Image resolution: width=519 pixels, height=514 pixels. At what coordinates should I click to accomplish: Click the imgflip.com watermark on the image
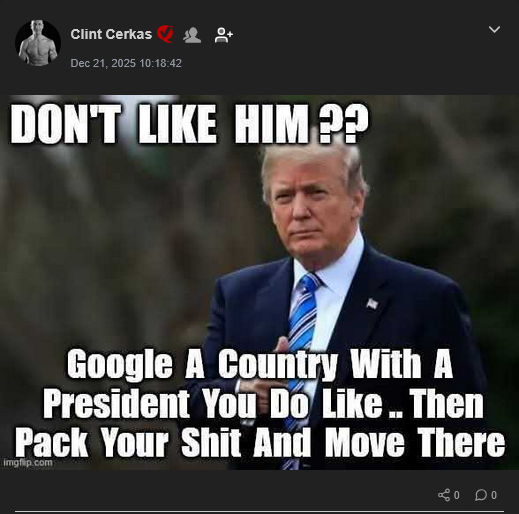pyautogui.click(x=28, y=463)
